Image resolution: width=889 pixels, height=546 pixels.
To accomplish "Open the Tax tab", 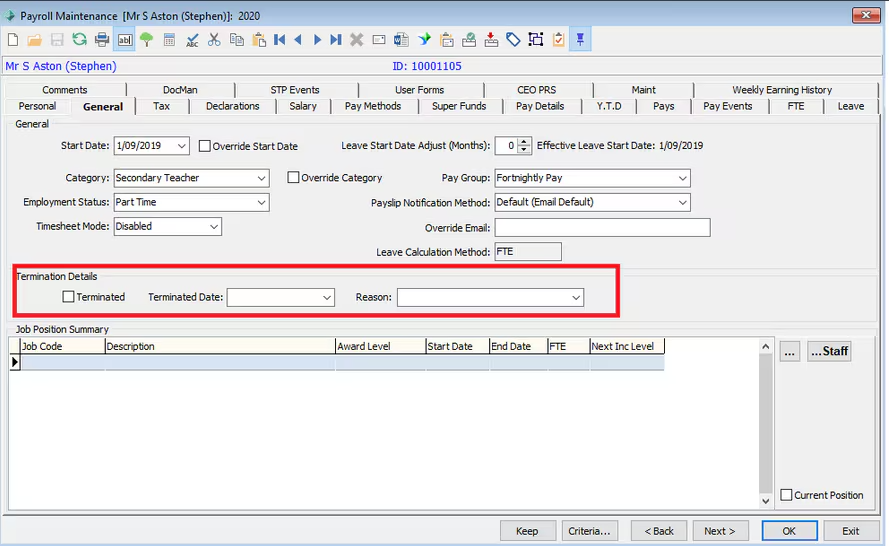I will pyautogui.click(x=162, y=106).
